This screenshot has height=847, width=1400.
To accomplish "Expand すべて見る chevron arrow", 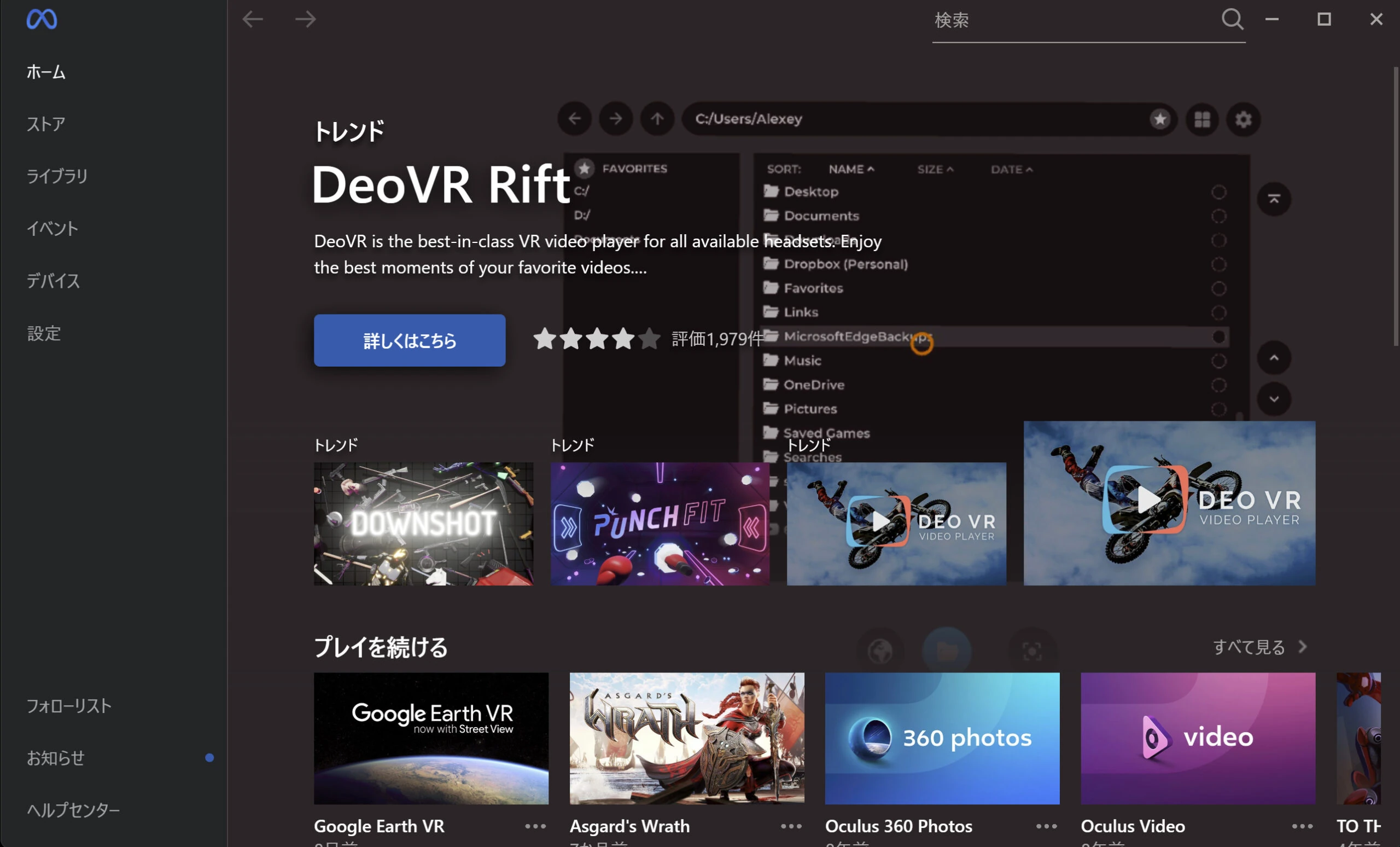I will (1303, 646).
